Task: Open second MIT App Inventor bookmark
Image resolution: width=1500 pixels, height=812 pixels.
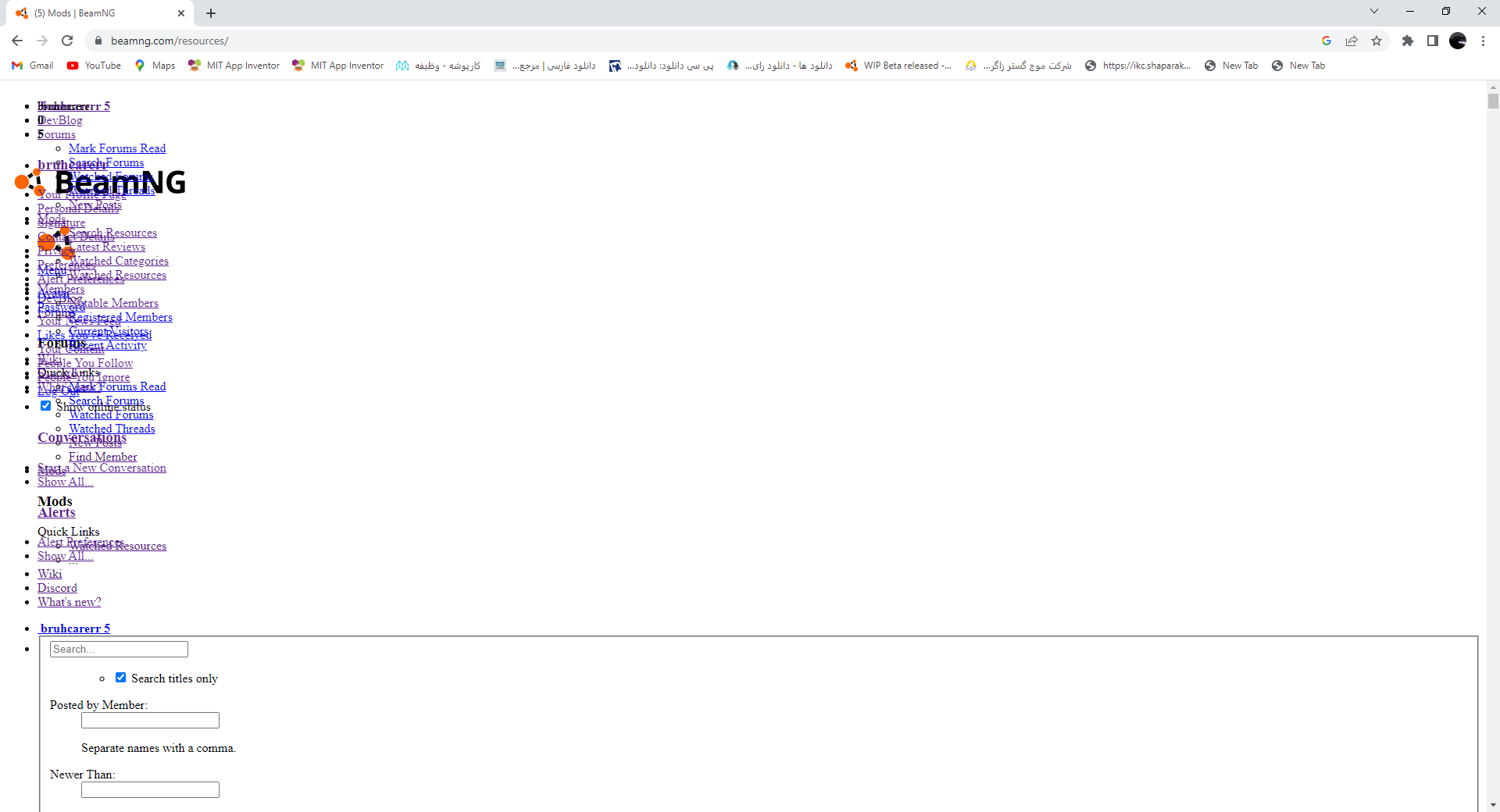Action: click(x=338, y=66)
